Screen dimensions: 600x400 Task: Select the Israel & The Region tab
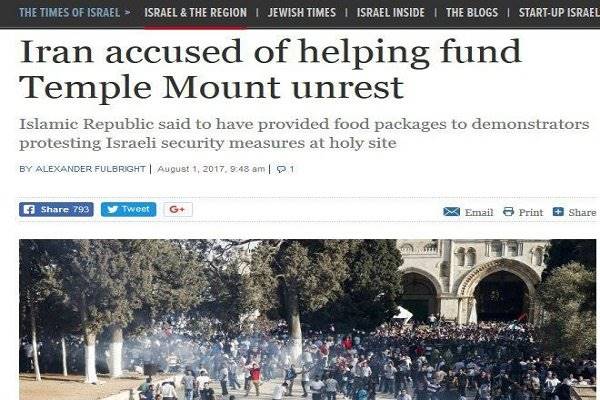click(196, 13)
